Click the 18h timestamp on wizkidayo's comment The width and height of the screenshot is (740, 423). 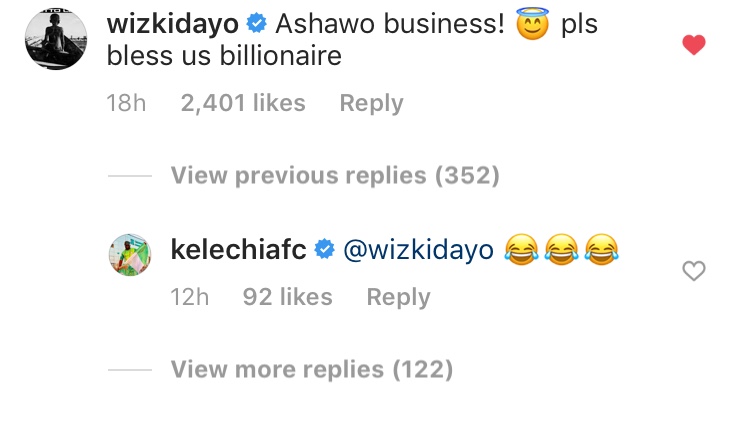tap(128, 103)
